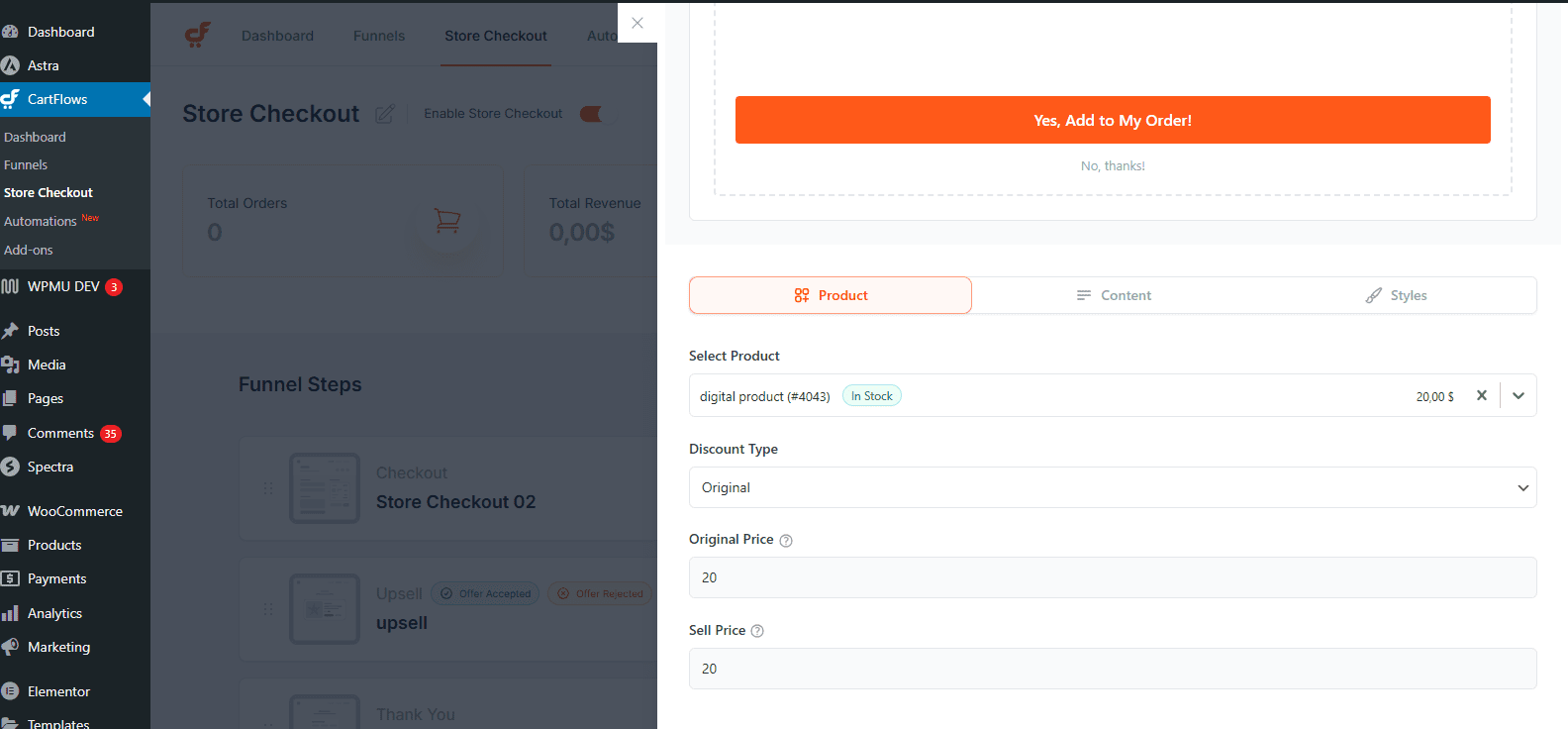Open the Dashboard tab in CartFlows nav
The height and width of the screenshot is (729, 1568).
(277, 36)
